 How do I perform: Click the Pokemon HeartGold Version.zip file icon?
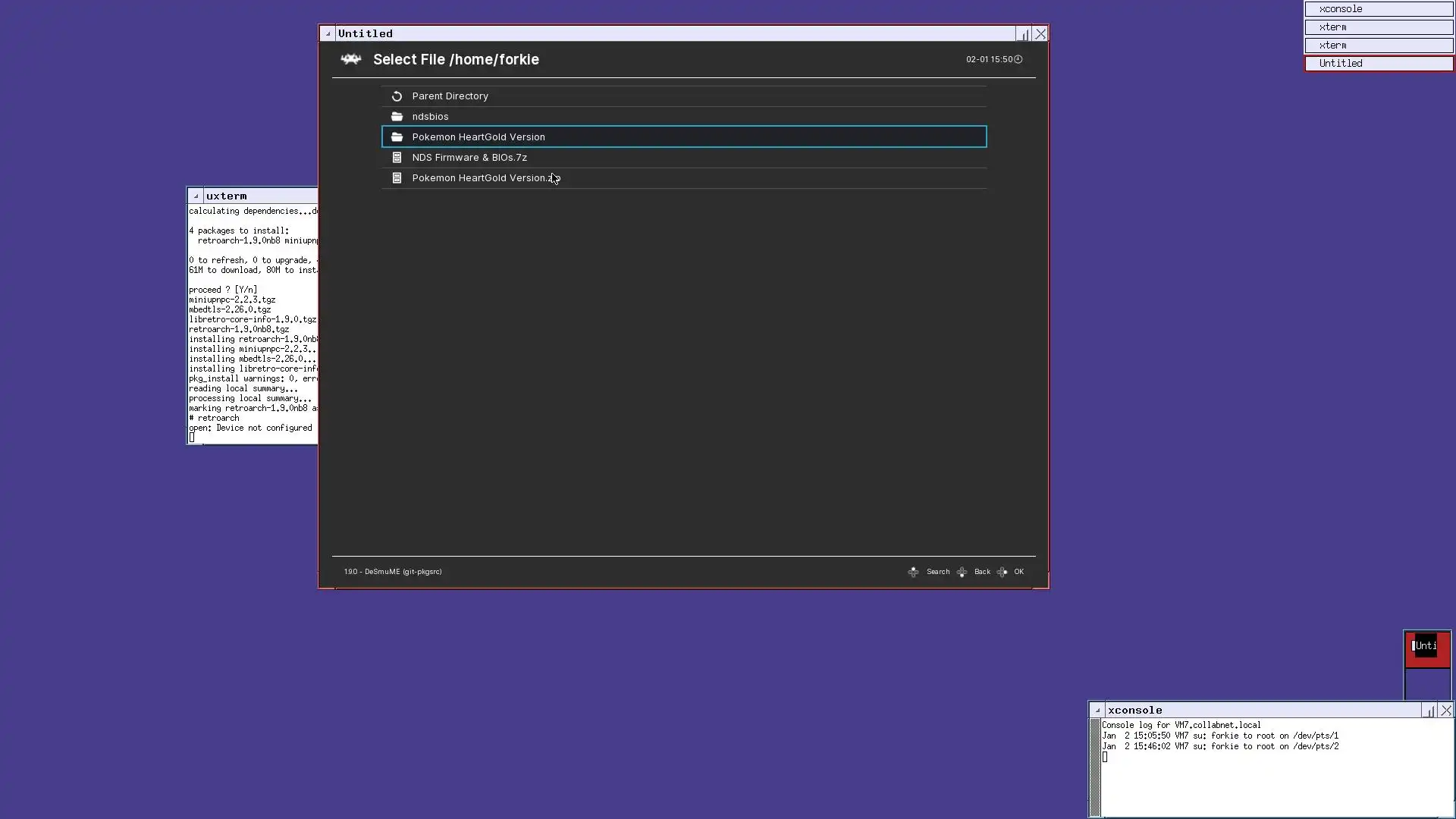[397, 178]
